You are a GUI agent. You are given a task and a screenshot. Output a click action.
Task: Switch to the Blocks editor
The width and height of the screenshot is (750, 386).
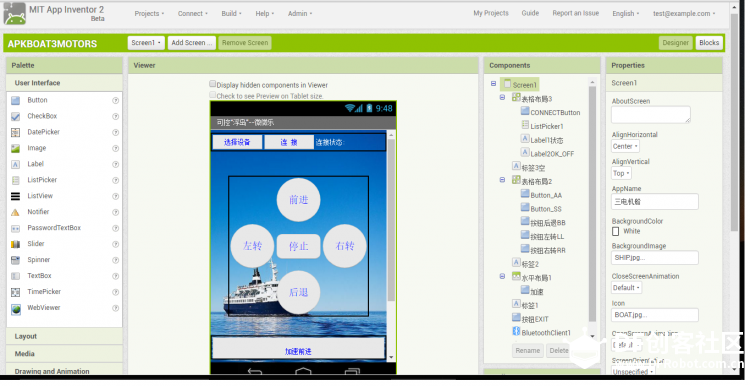tap(709, 43)
